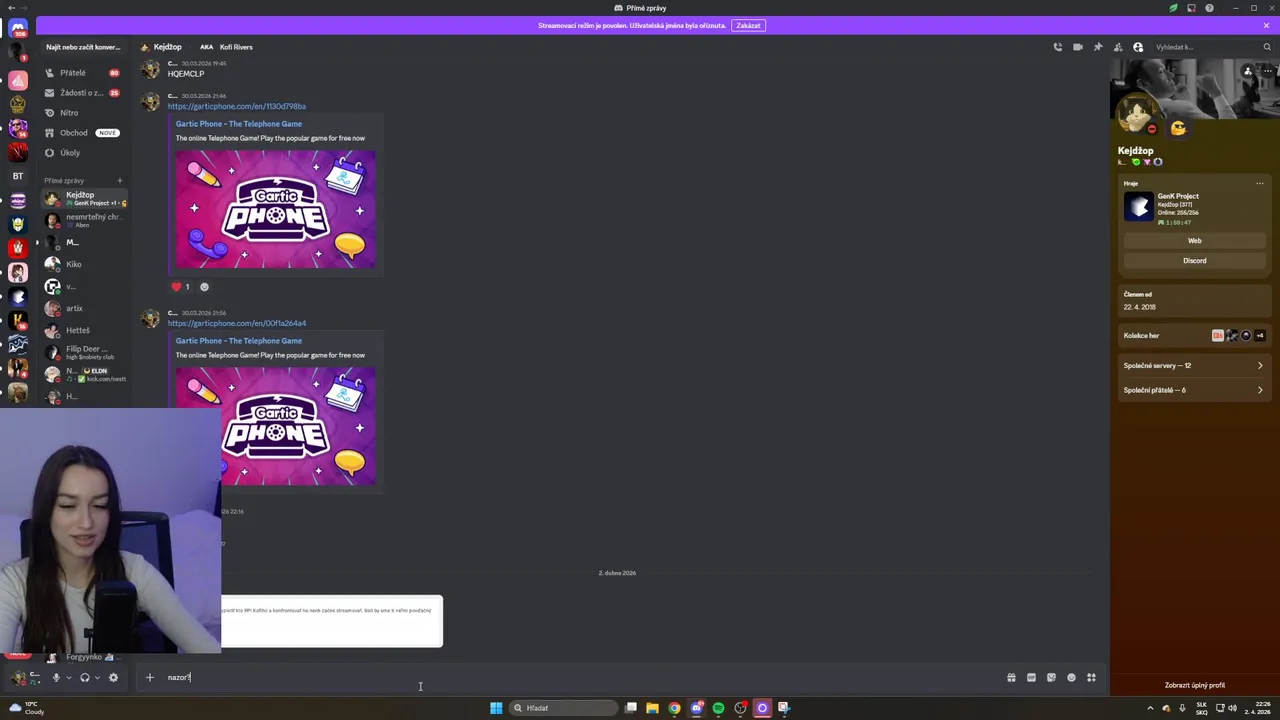1280x720 pixels.
Task: Click Web button in GenK Project activity
Action: pos(1195,241)
